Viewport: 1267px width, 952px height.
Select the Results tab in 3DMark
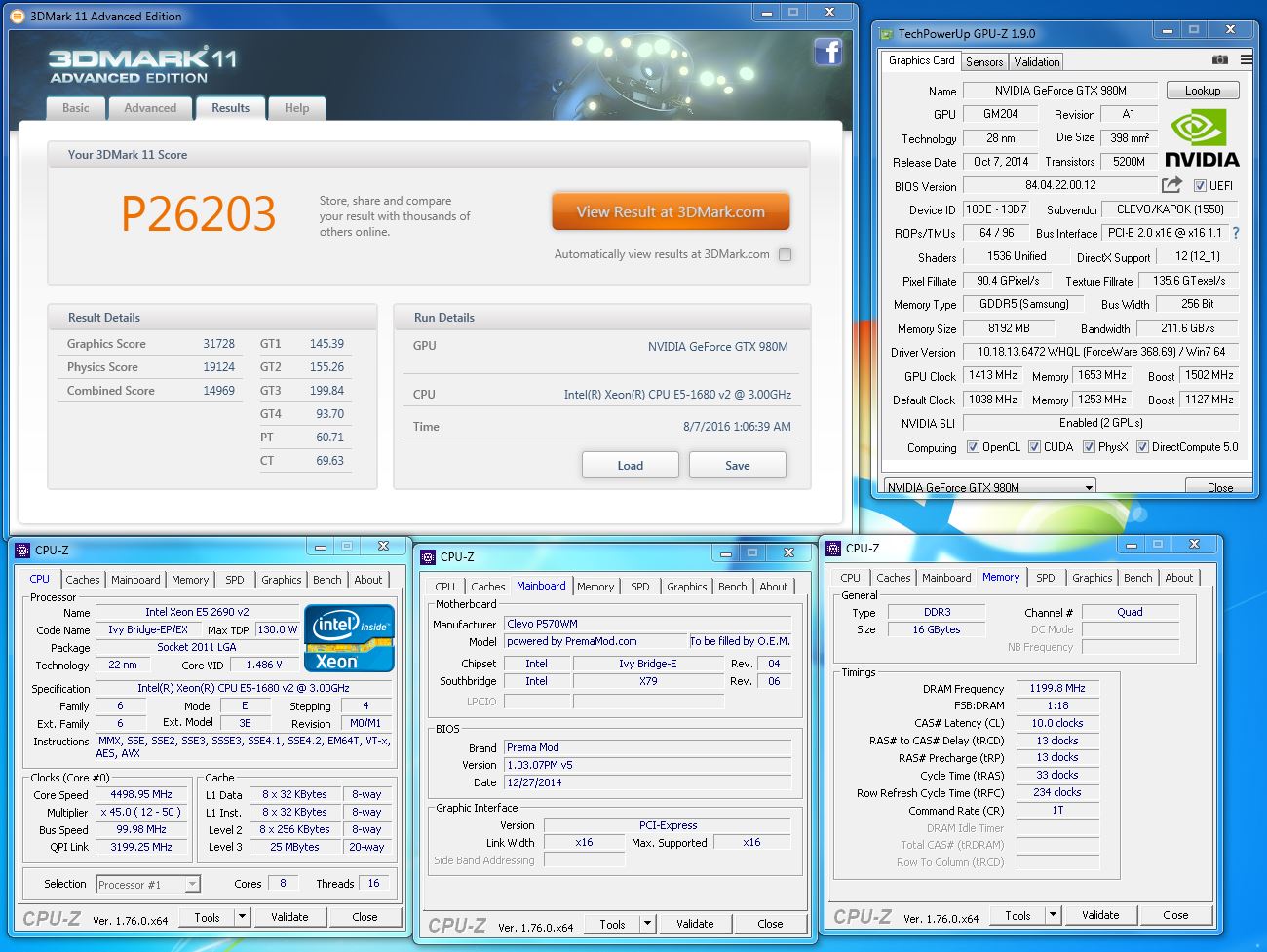[230, 108]
